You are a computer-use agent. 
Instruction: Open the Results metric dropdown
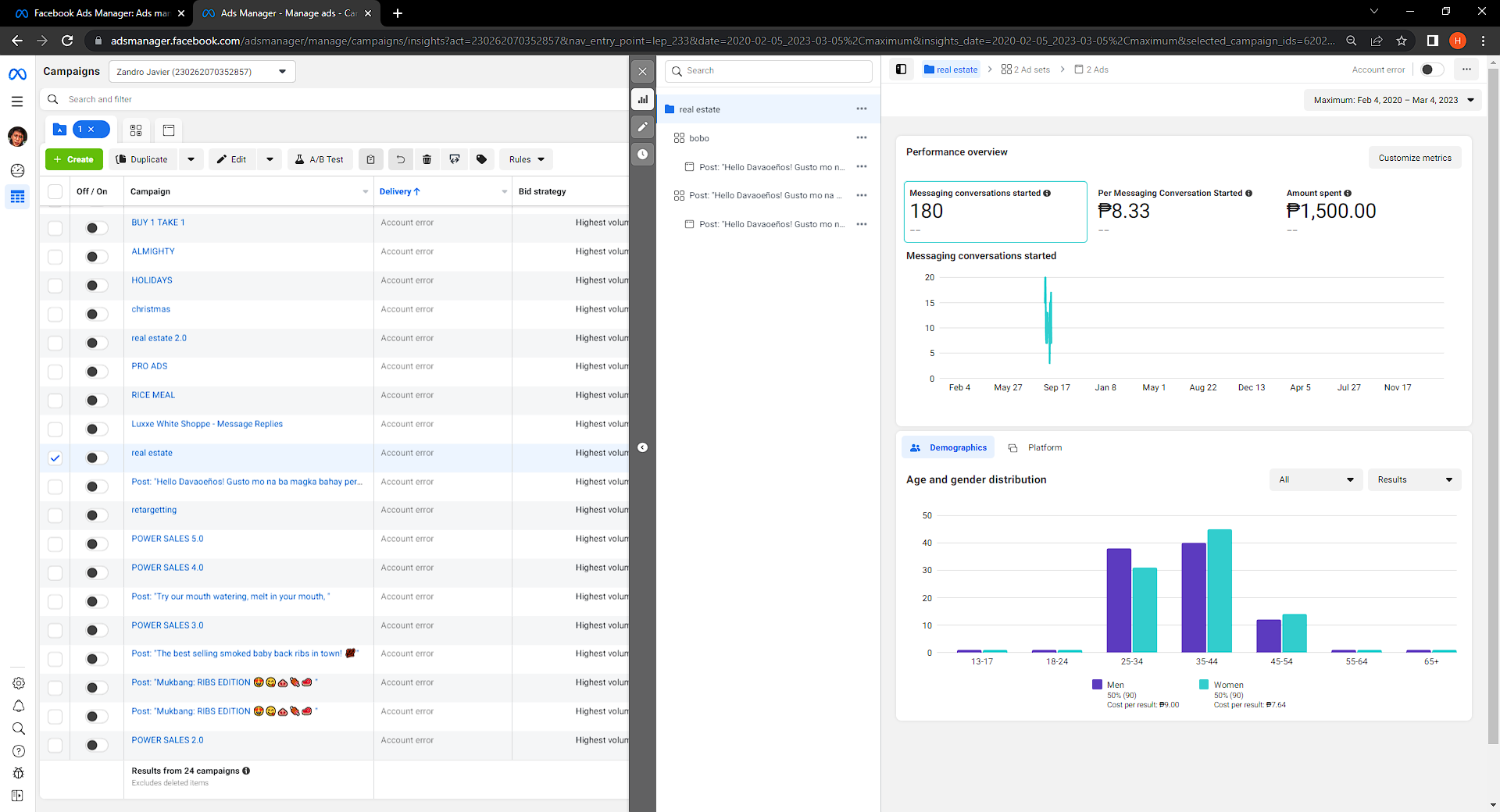[1415, 479]
